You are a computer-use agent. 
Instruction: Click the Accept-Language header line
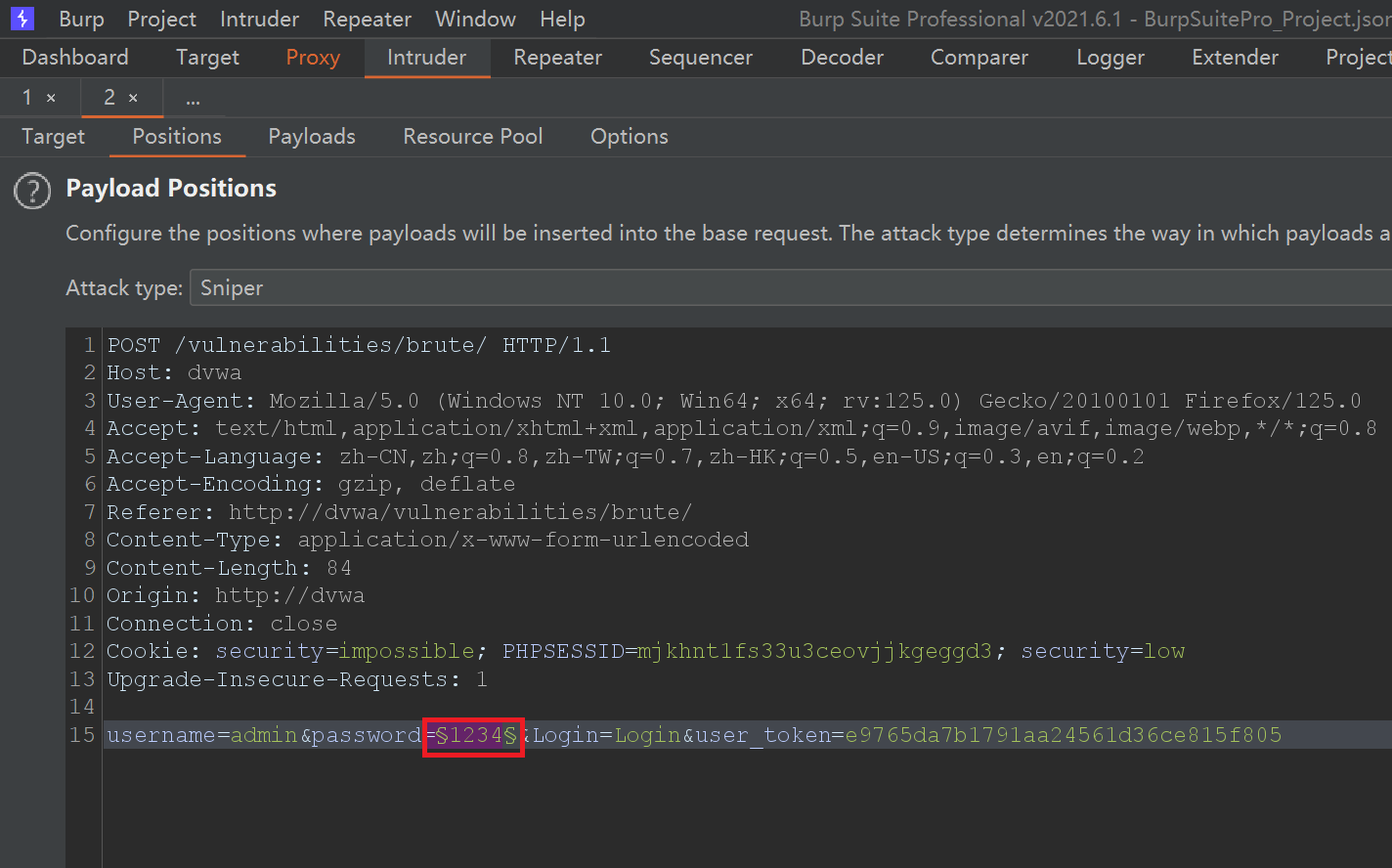point(626,456)
